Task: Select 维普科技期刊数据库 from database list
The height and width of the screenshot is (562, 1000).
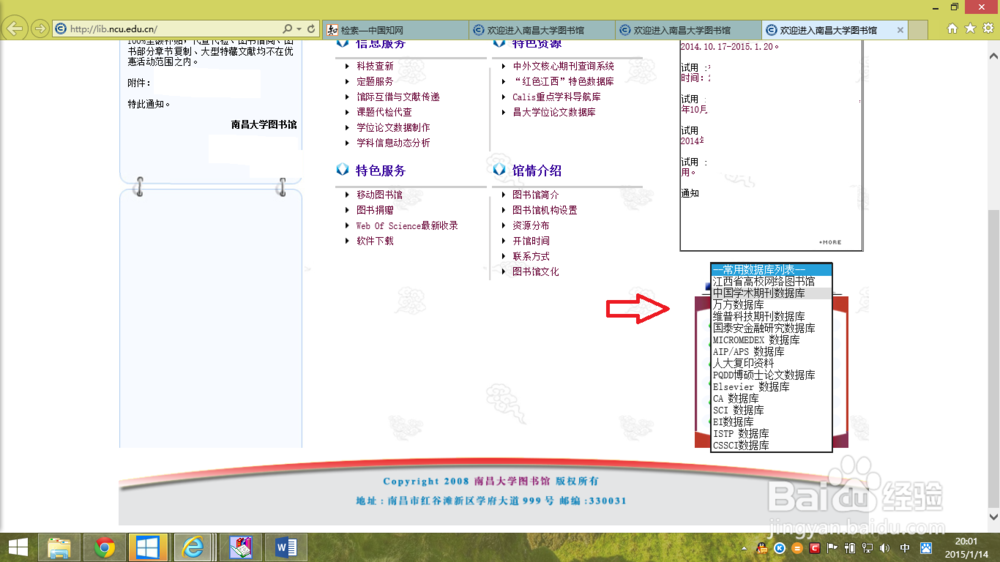Action: click(x=771, y=316)
